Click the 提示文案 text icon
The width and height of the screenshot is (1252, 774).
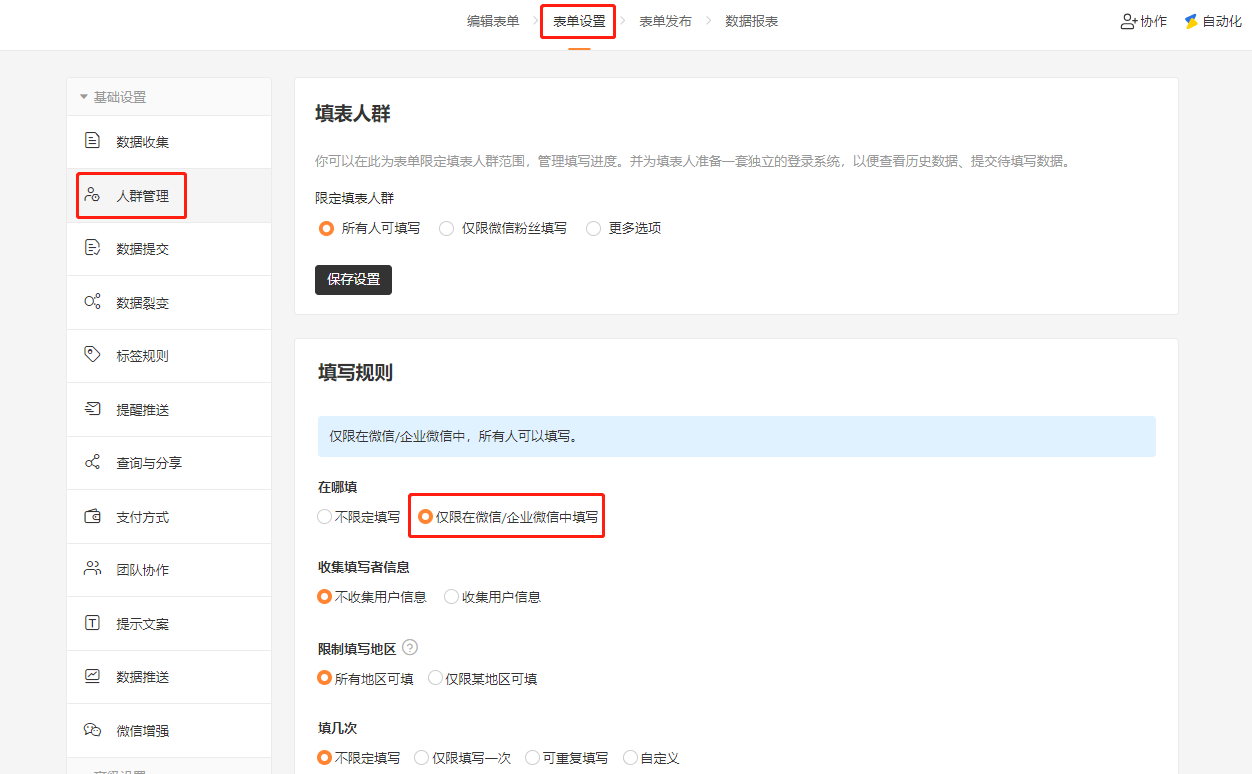tap(92, 623)
